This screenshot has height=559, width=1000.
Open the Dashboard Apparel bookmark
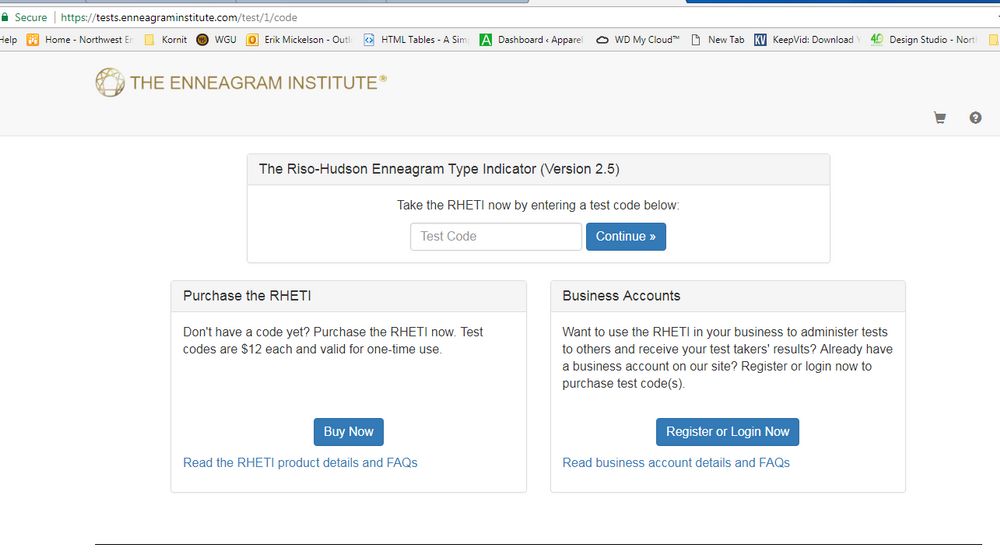point(531,40)
